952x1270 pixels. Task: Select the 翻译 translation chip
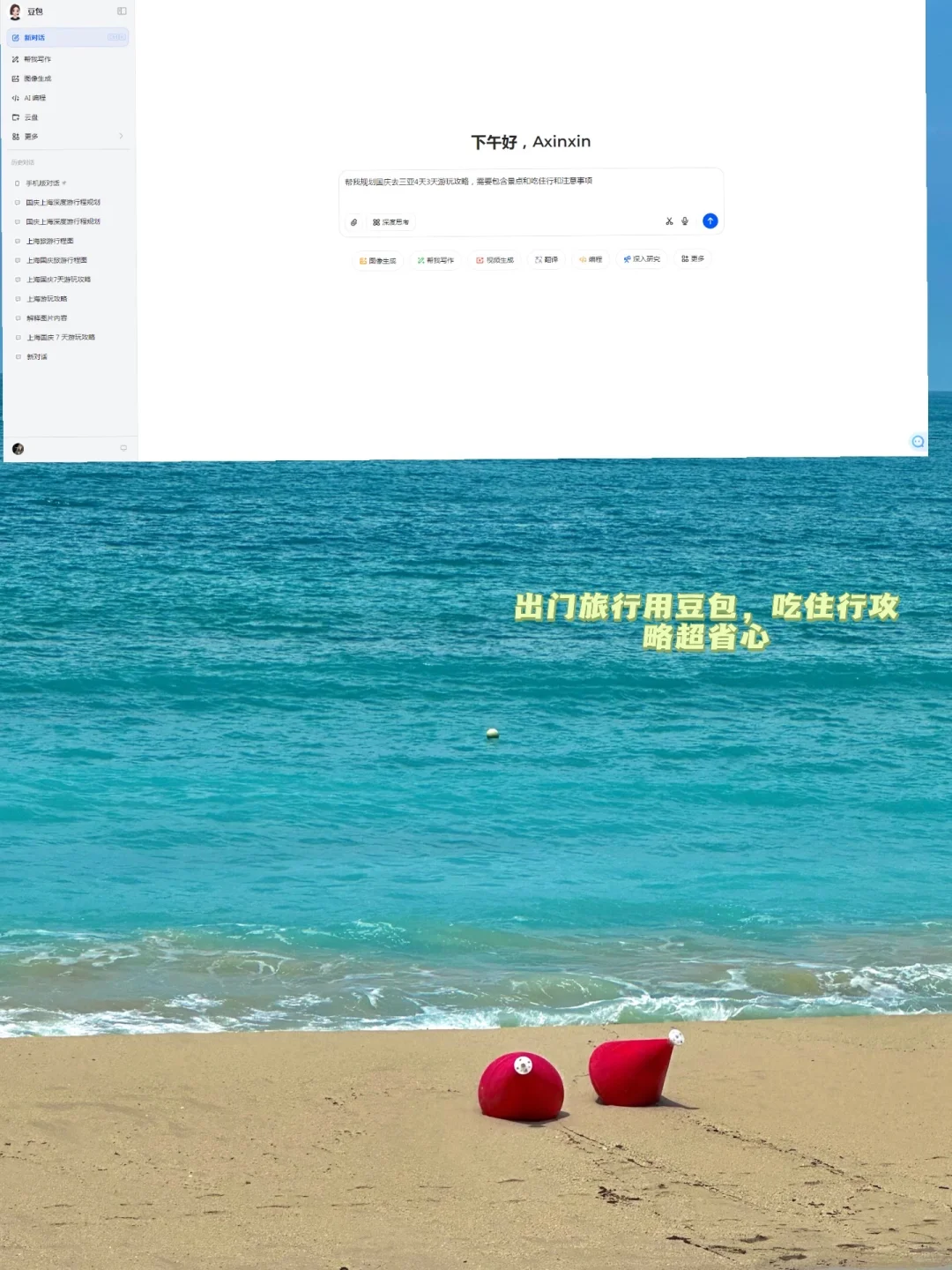(x=546, y=260)
